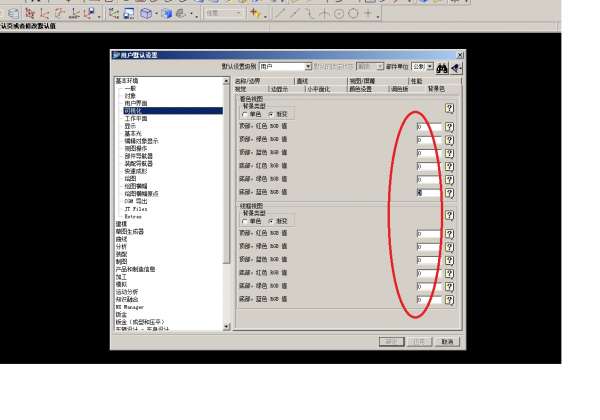600x420 pixels.
Task: Click the tree scrollbar down arrow
Action: point(227,328)
